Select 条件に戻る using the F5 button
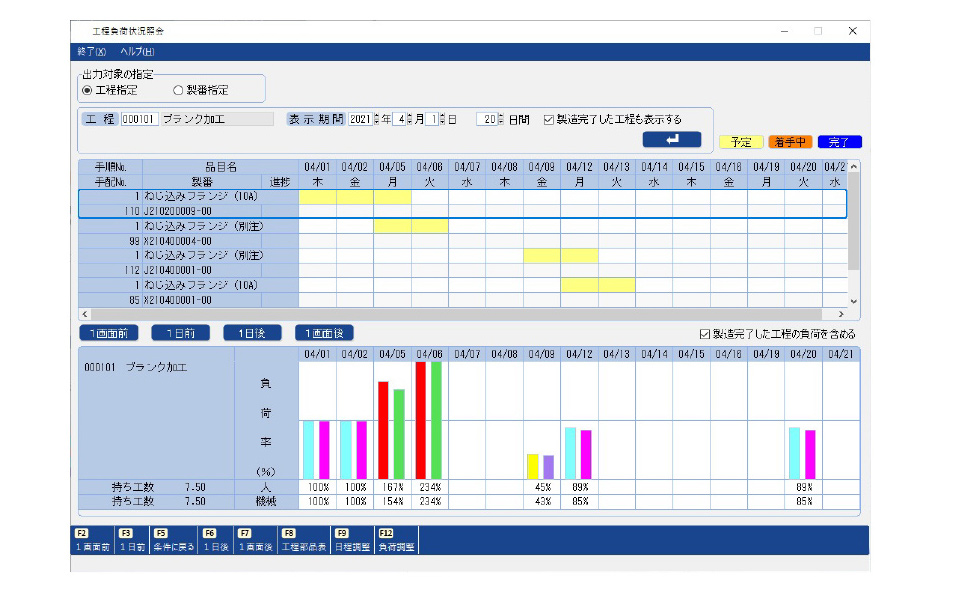Viewport: 958px width, 590px height. coord(175,541)
